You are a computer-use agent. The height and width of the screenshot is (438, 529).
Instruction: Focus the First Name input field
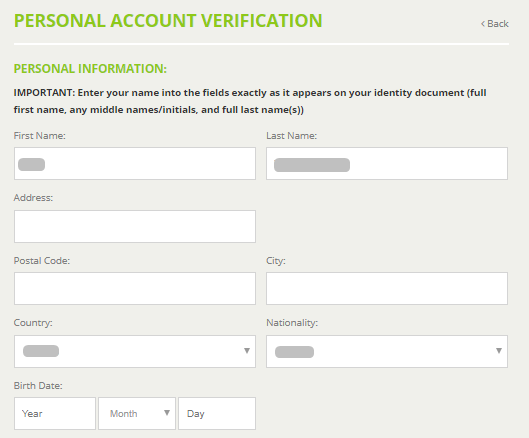coord(135,163)
